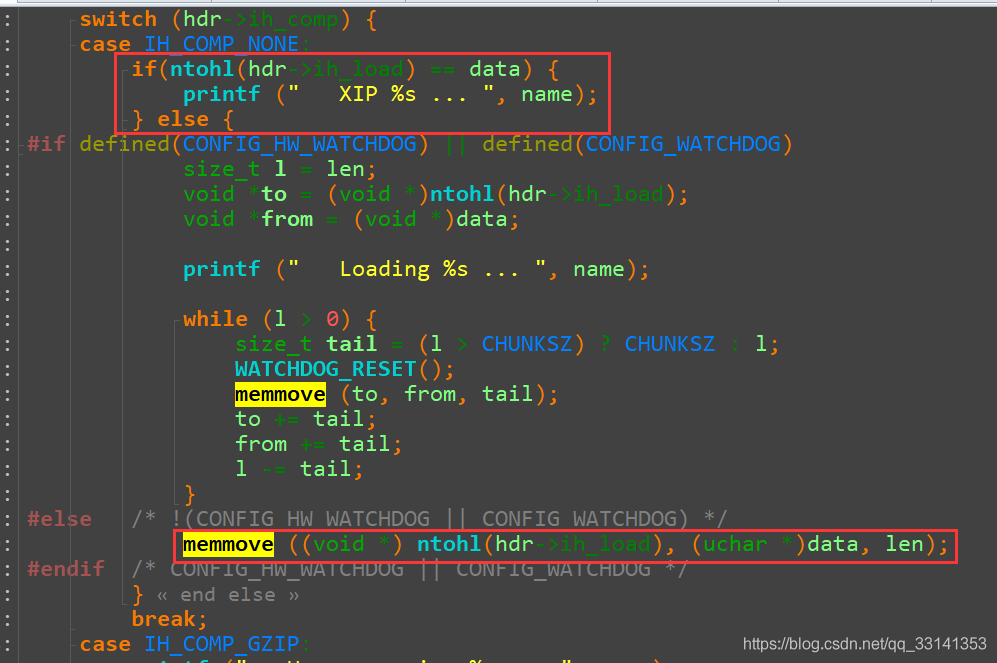Click the "size_t tail" declaration
The width and height of the screenshot is (997, 663).
[x=507, y=344]
